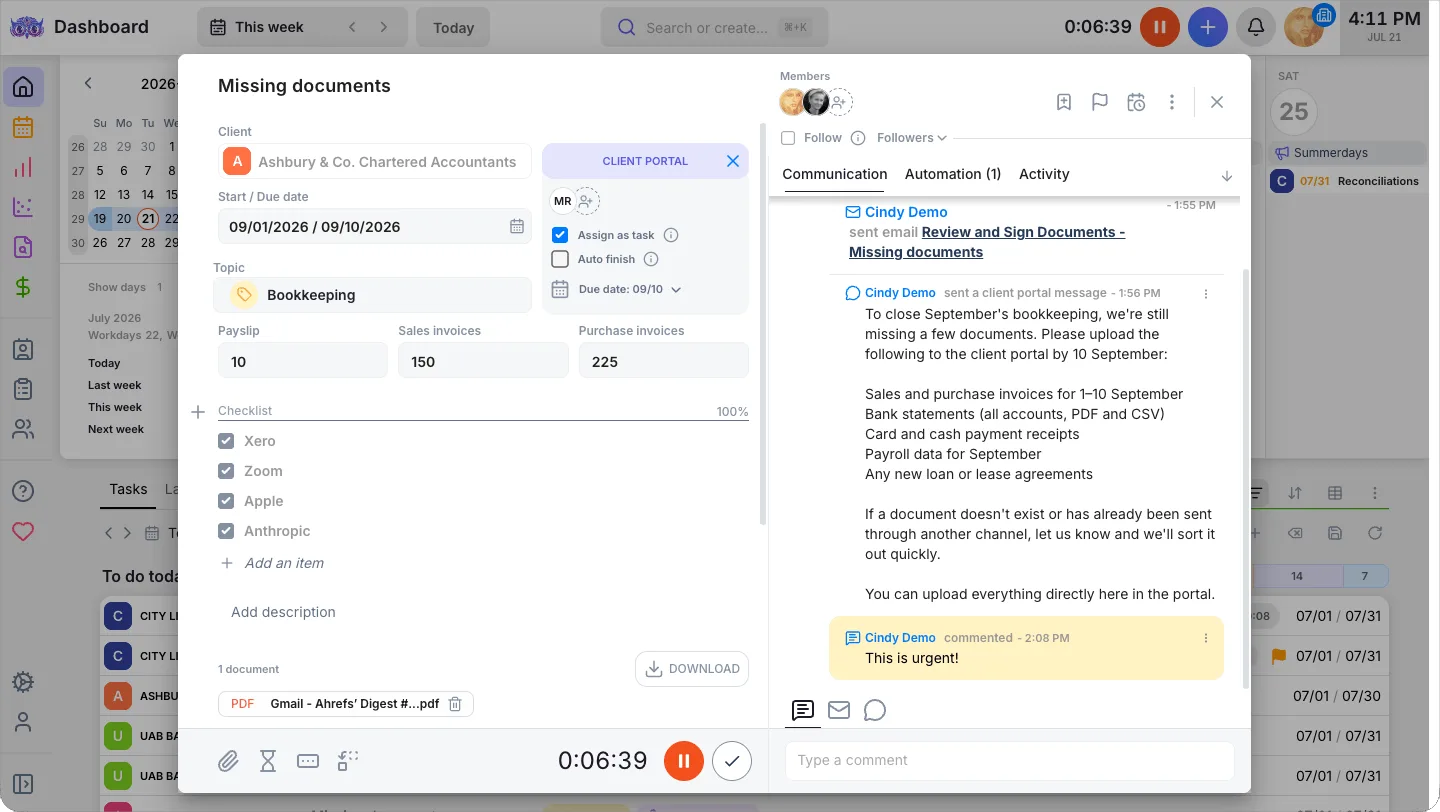1440x812 pixels.
Task: Open the Start / Due date picker
Action: pyautogui.click(x=375, y=226)
